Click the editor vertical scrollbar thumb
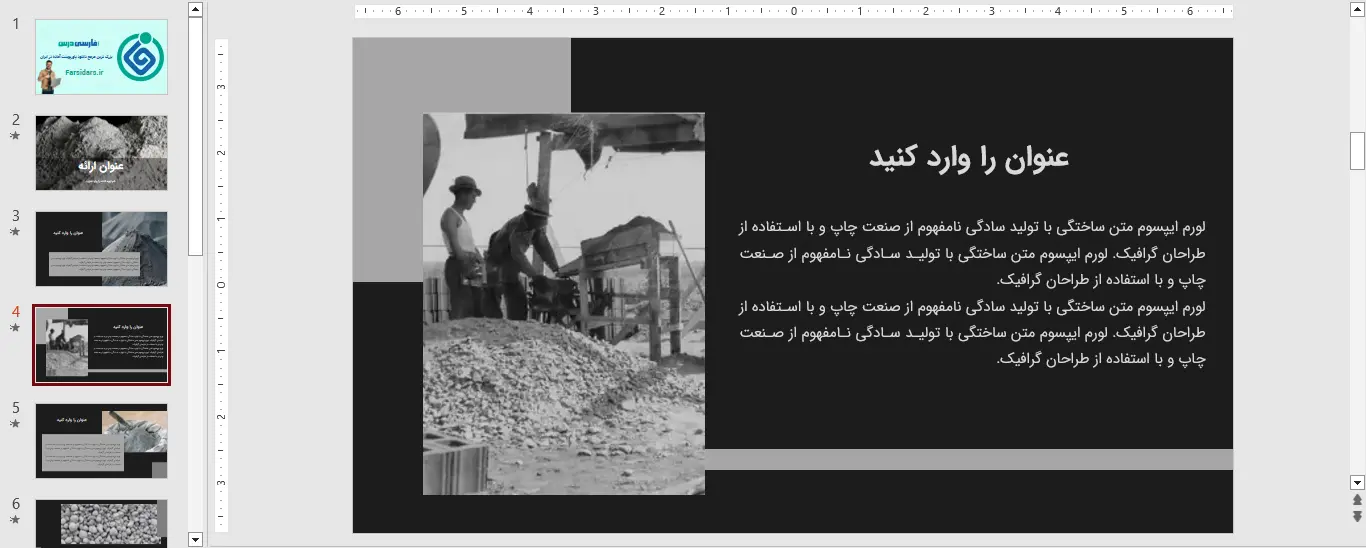This screenshot has height=548, width=1366. tap(1357, 151)
